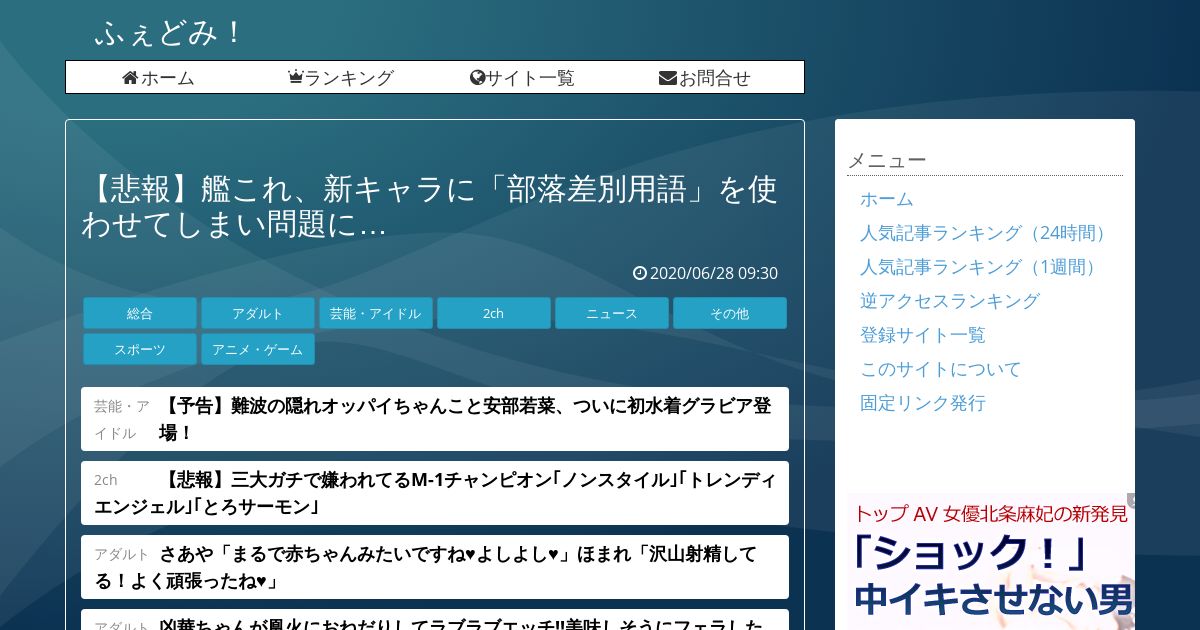Open the お問合せ navigation menu item
The width and height of the screenshot is (1200, 630).
coord(705,77)
